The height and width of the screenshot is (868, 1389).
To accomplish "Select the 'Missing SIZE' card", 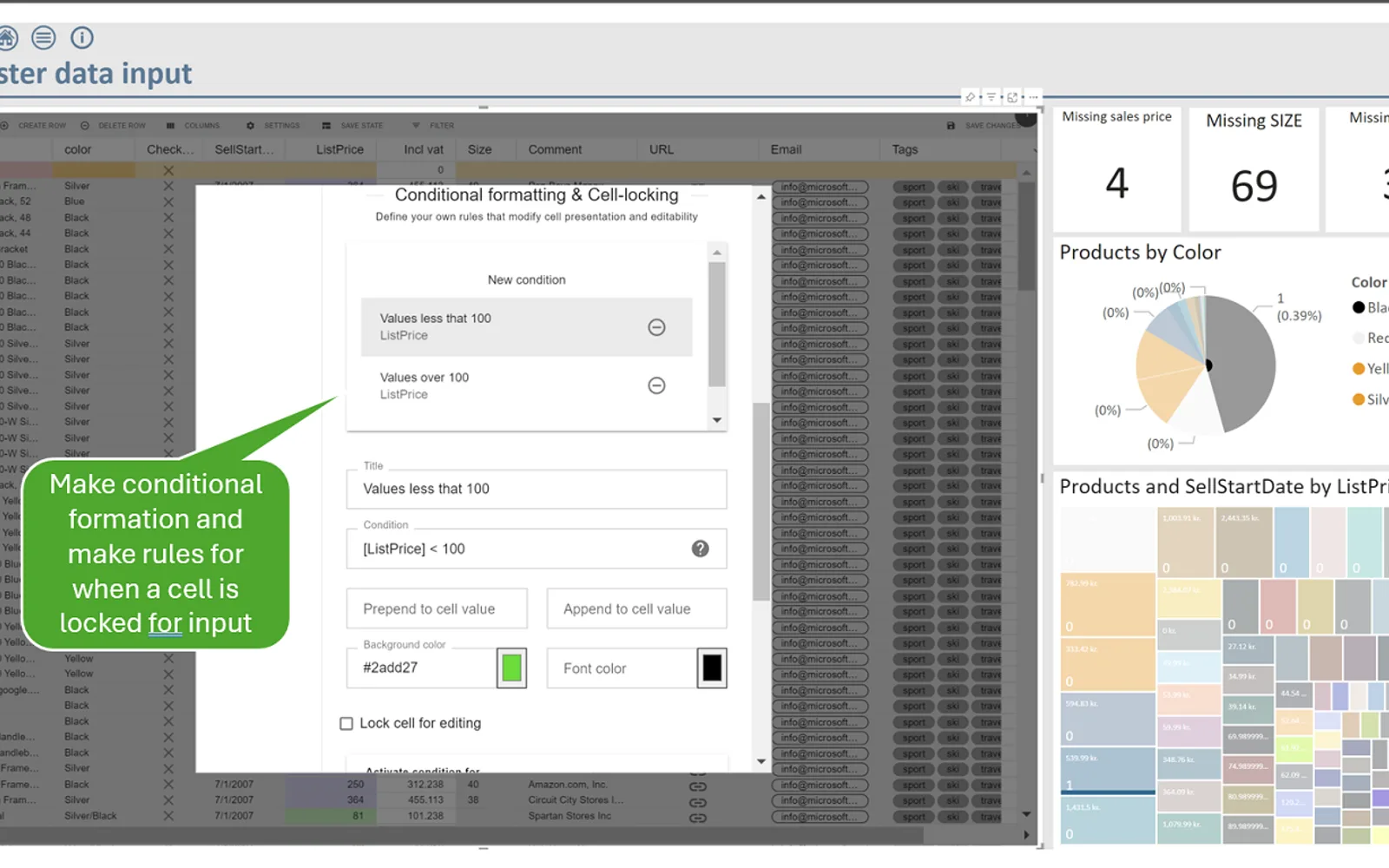I will [x=1254, y=169].
